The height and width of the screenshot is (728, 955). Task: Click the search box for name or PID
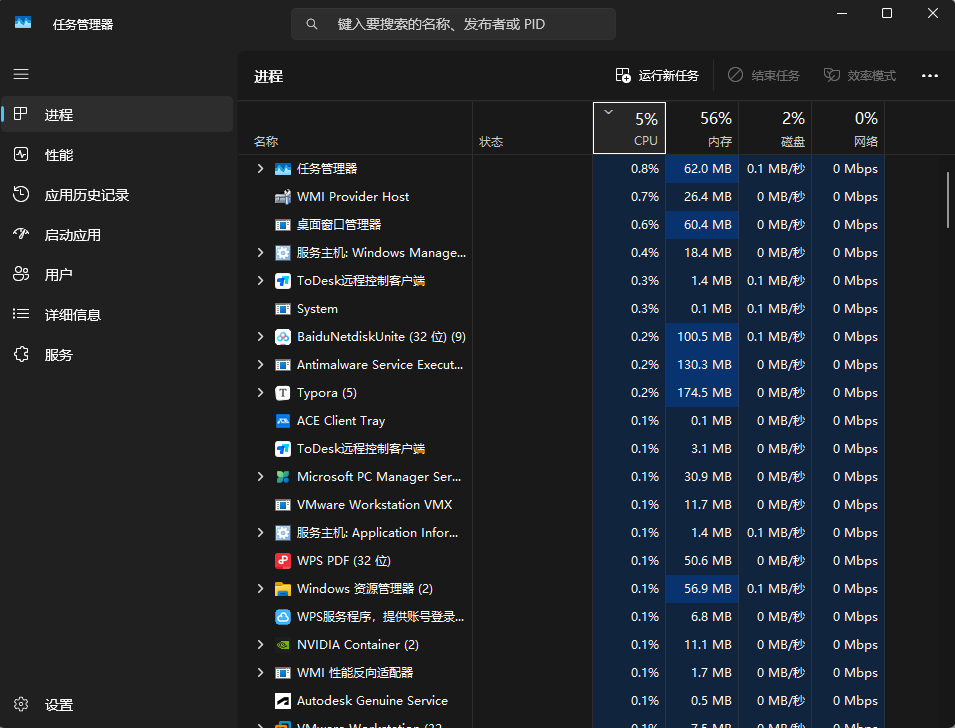453,24
